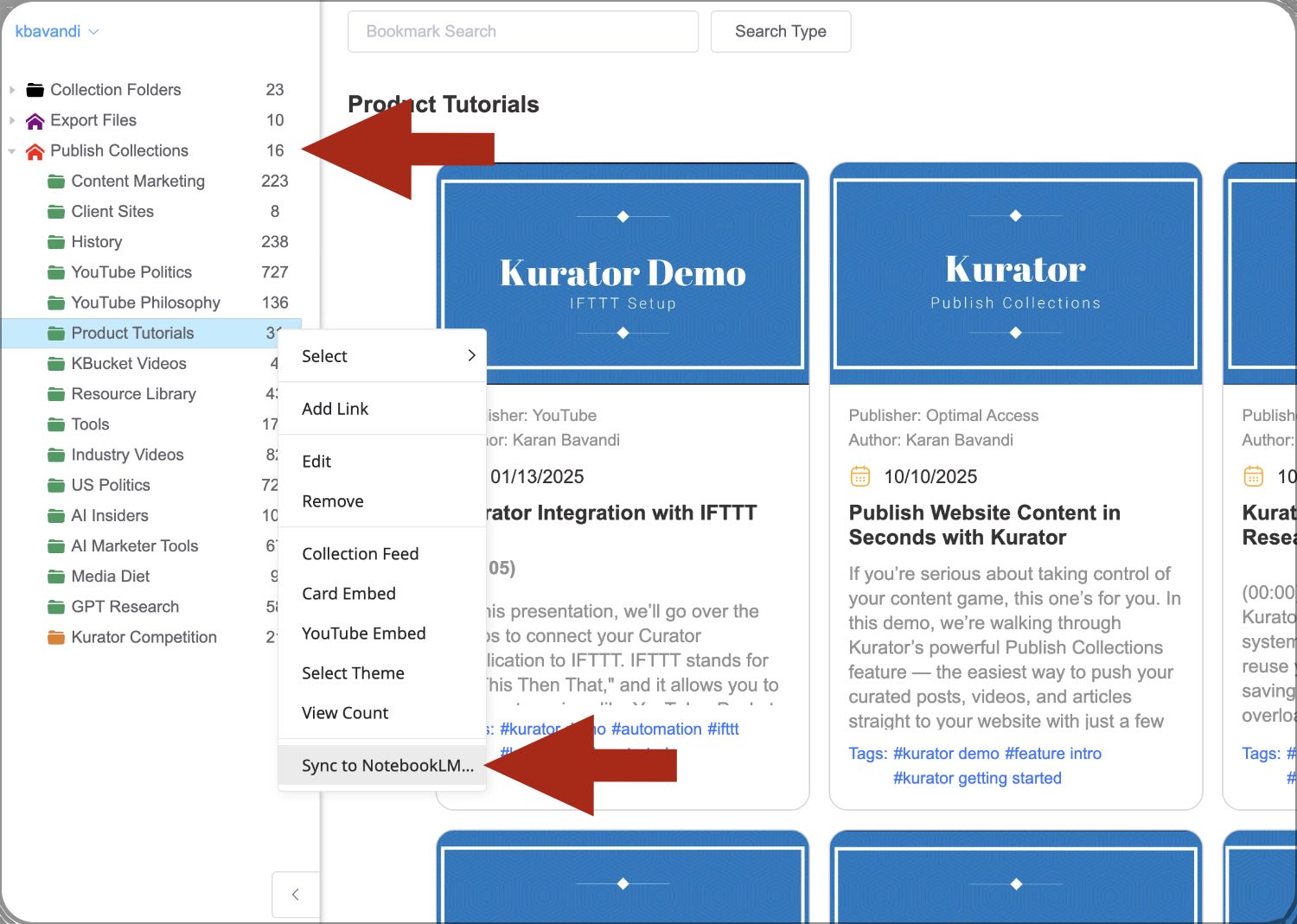Click the Product Tutorials folder icon
This screenshot has height=924, width=1297.
coord(56,333)
